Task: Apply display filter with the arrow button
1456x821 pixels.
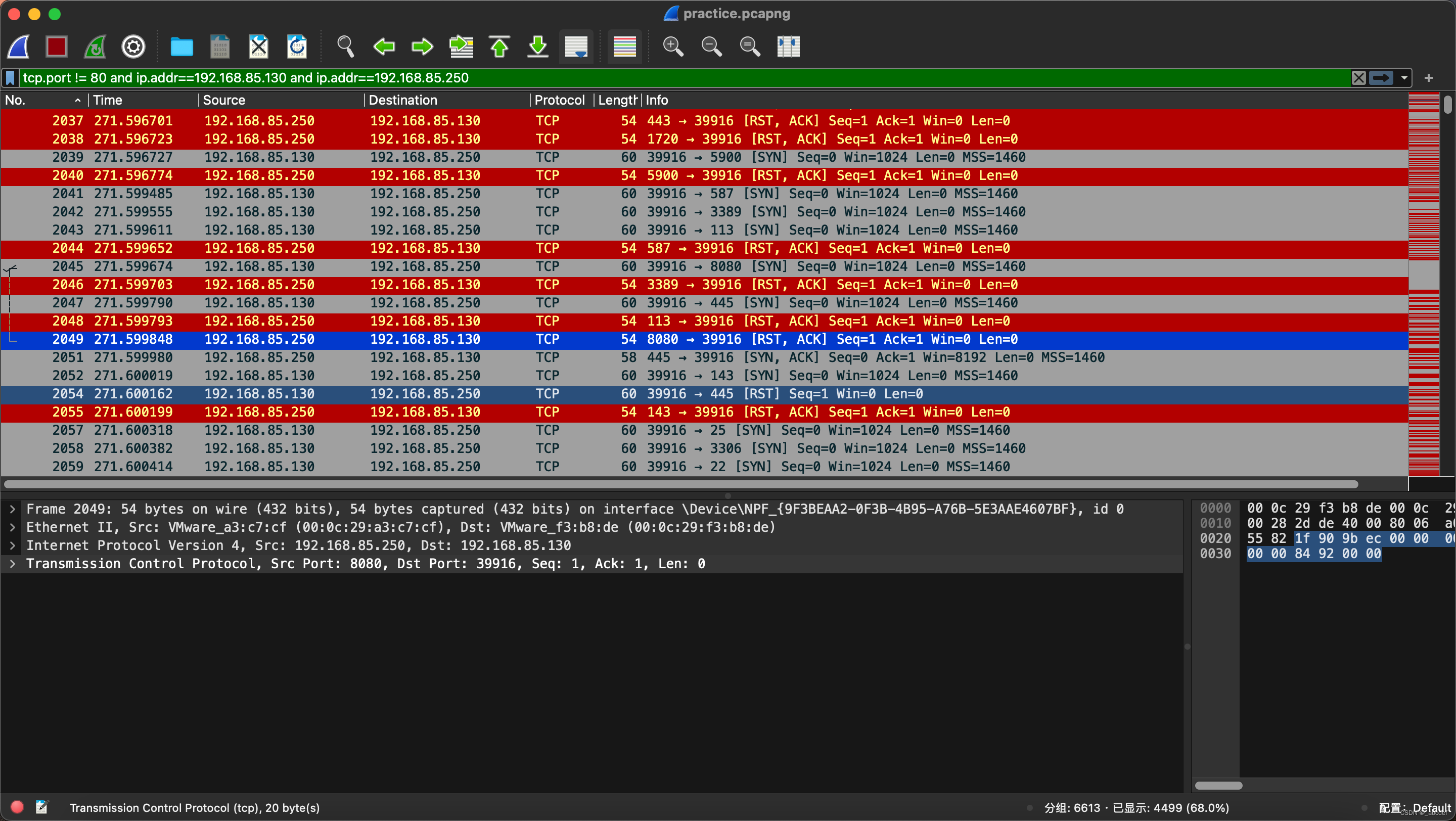Action: pyautogui.click(x=1381, y=78)
